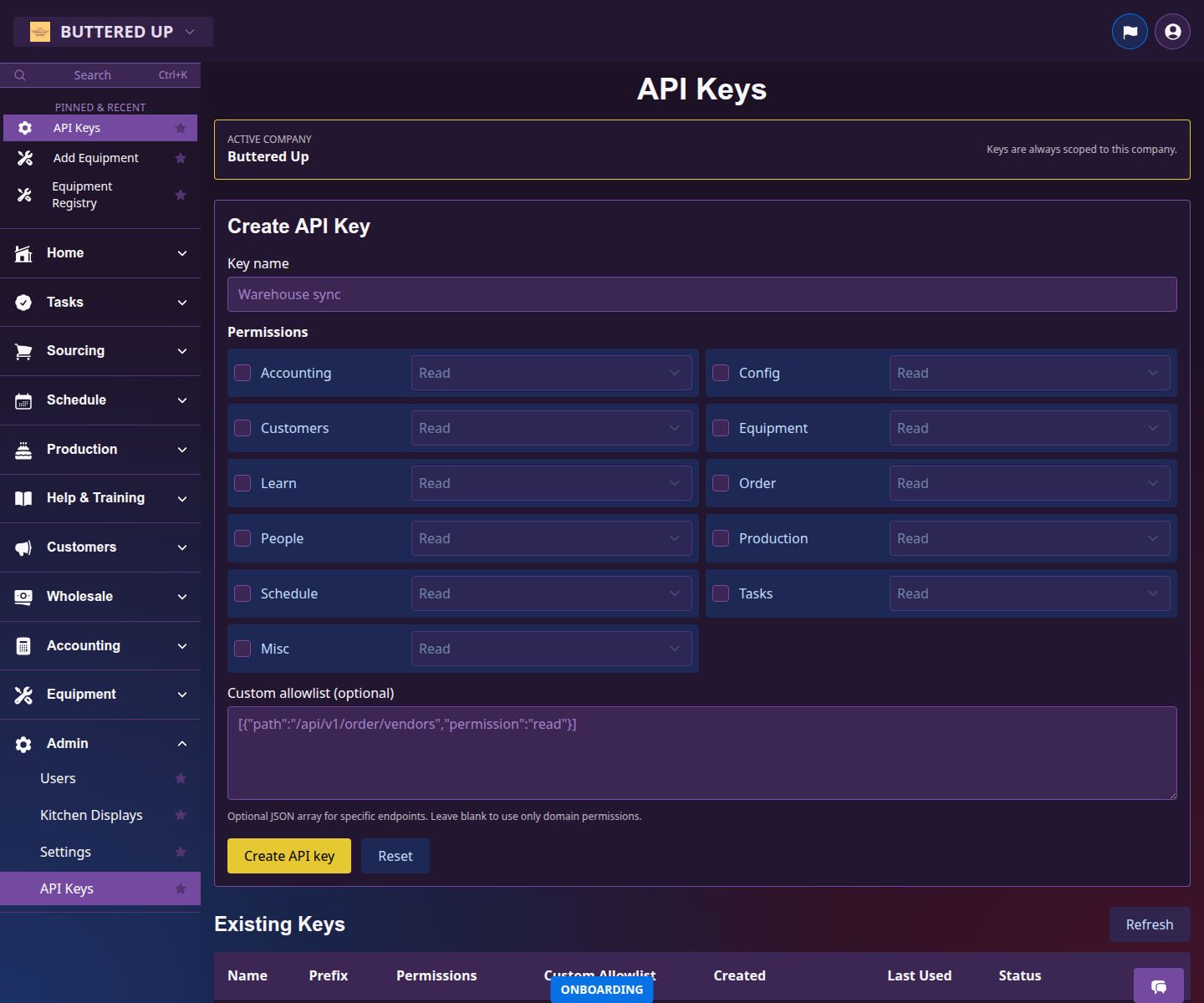Collapse the Admin section chevron
The image size is (1204, 1003).
[182, 743]
